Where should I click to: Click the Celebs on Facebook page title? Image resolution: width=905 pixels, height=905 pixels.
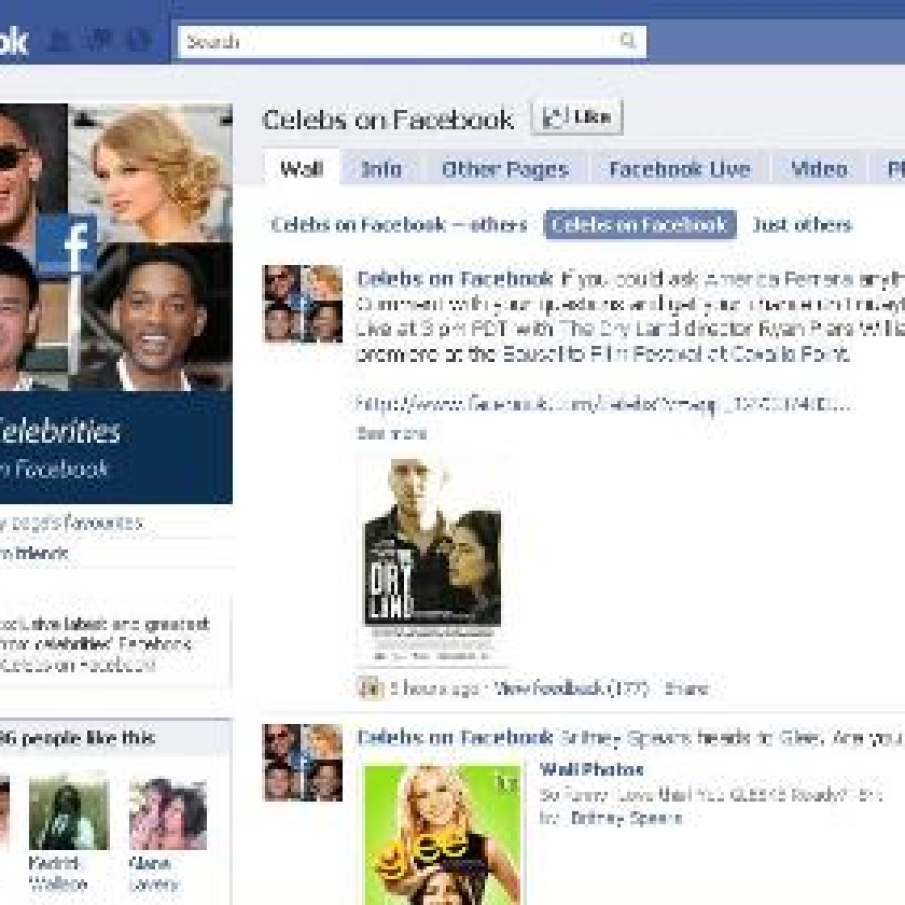387,120
